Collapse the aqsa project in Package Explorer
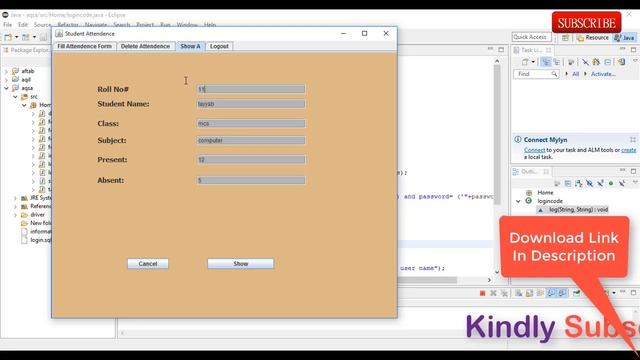 click(6, 88)
